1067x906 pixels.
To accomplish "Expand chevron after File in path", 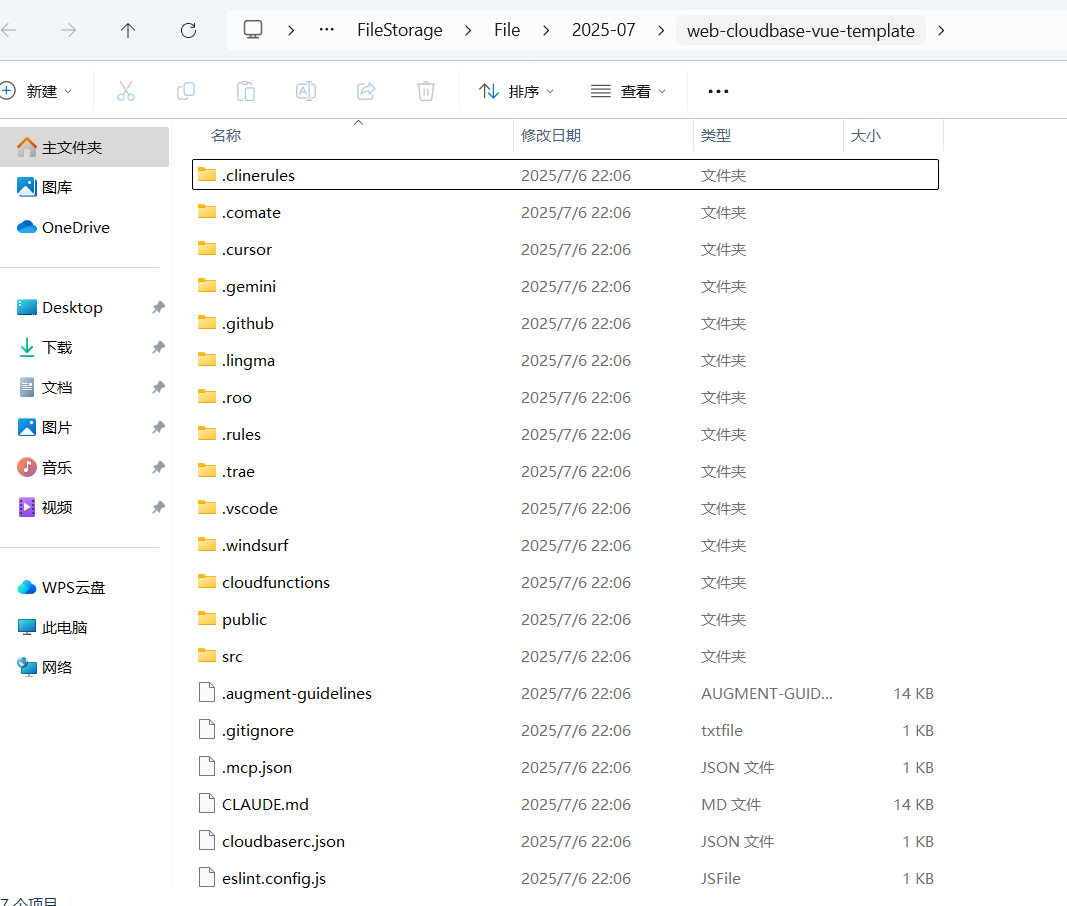I will pos(546,31).
